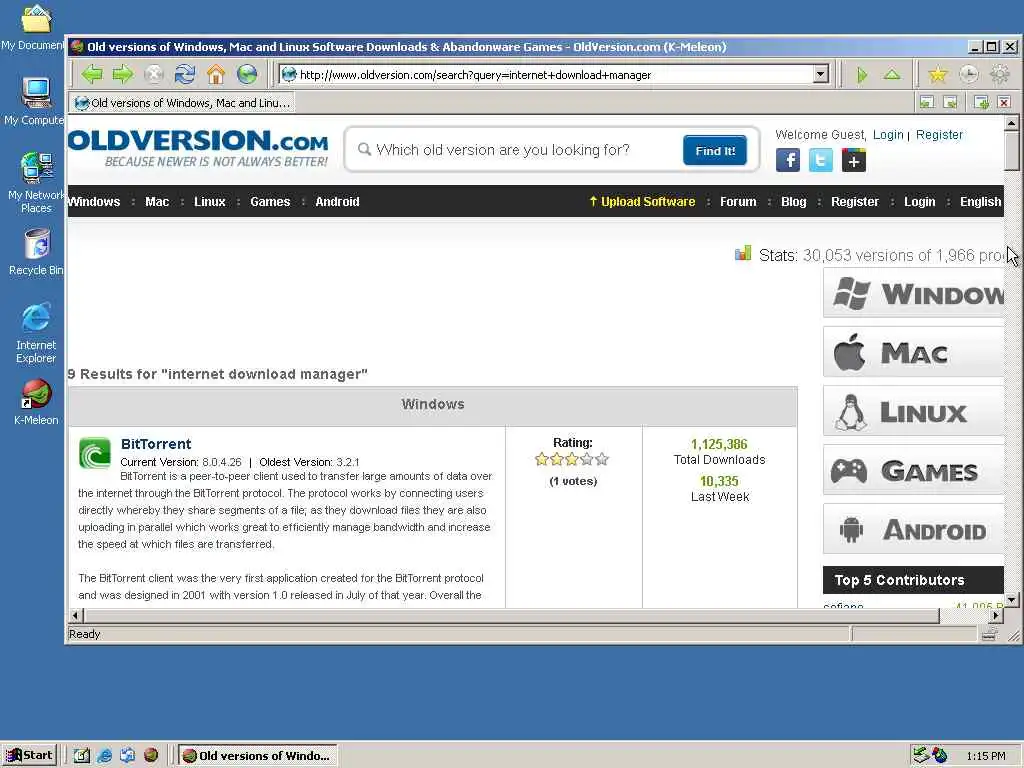
Task: Go to the home page via house icon
Action: point(216,74)
